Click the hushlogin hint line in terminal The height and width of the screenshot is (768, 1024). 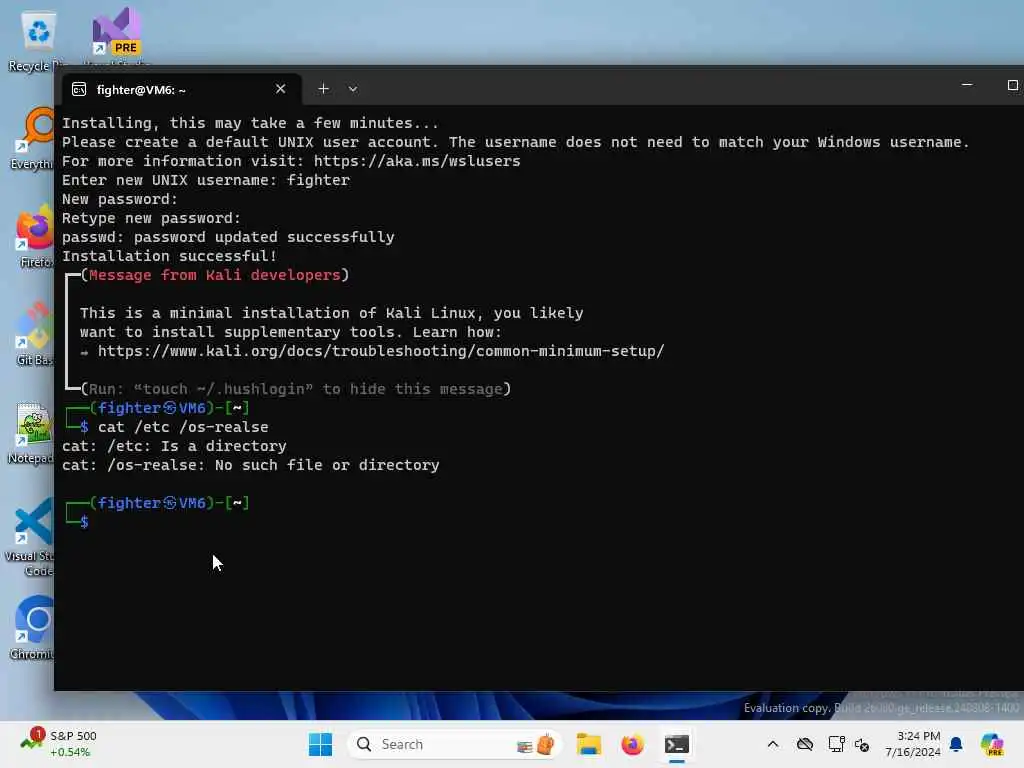click(296, 389)
